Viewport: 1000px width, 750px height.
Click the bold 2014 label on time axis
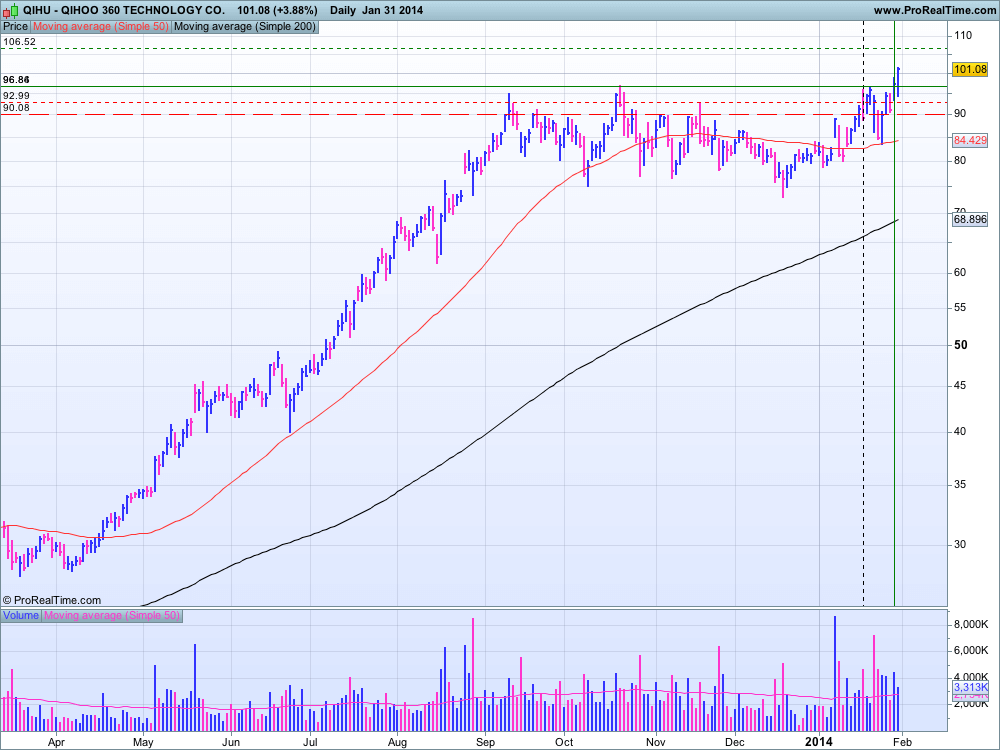coord(819,742)
